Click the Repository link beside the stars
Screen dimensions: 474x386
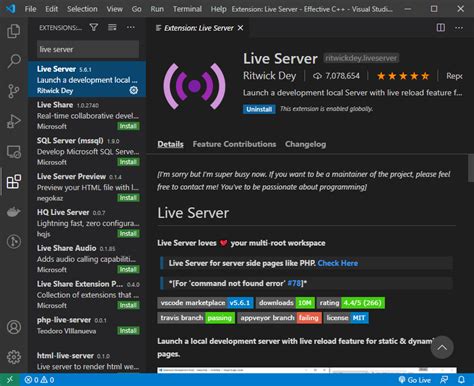[454, 76]
